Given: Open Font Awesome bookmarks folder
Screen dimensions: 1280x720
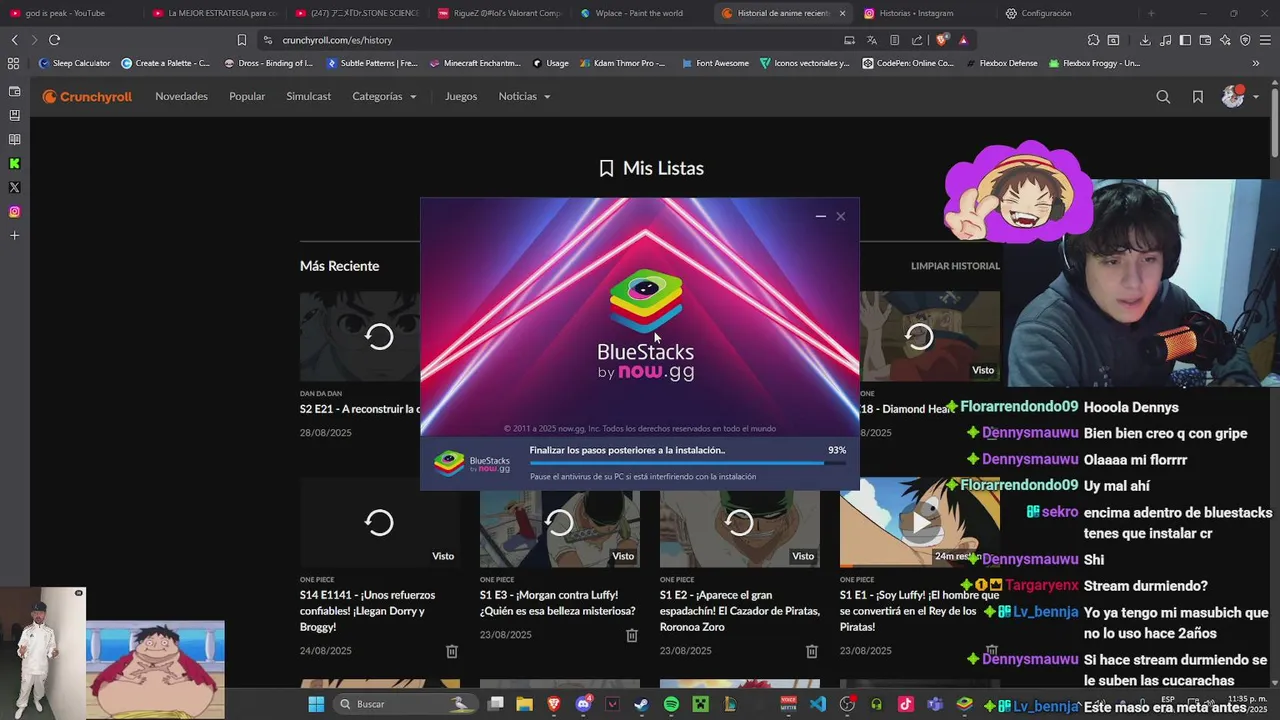Looking at the screenshot, I should 715,63.
